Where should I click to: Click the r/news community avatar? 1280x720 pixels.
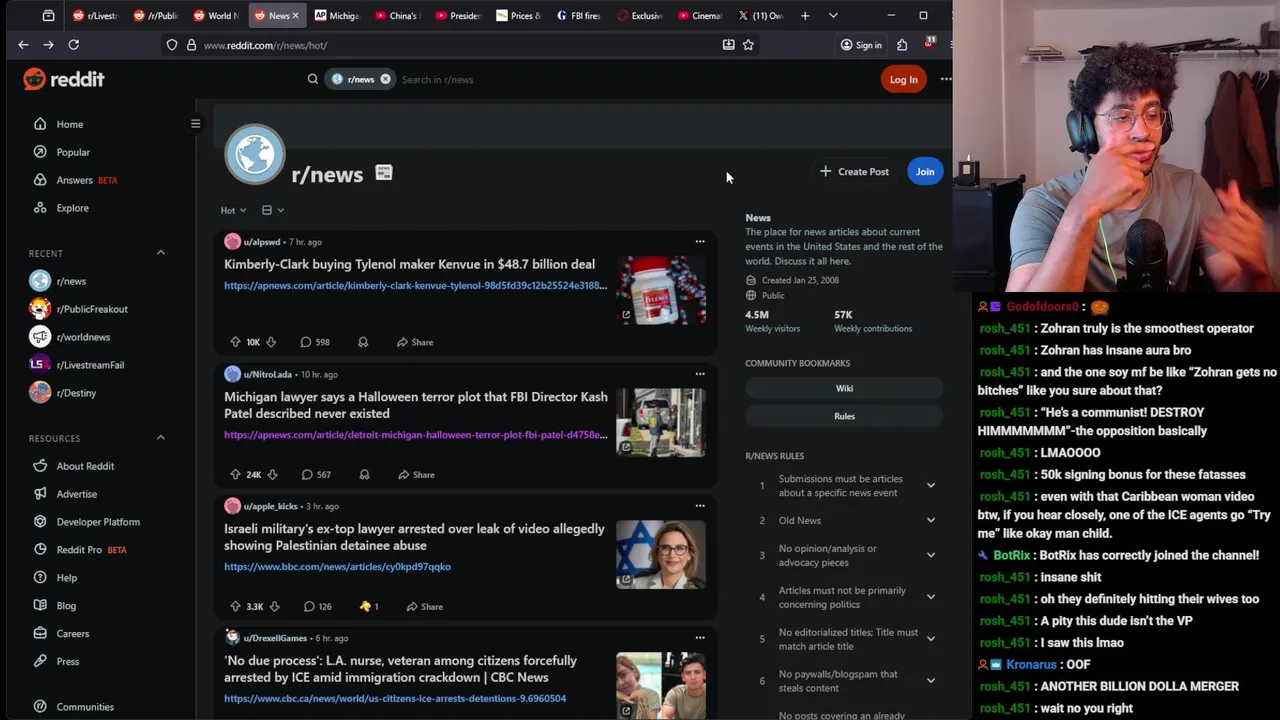254,154
